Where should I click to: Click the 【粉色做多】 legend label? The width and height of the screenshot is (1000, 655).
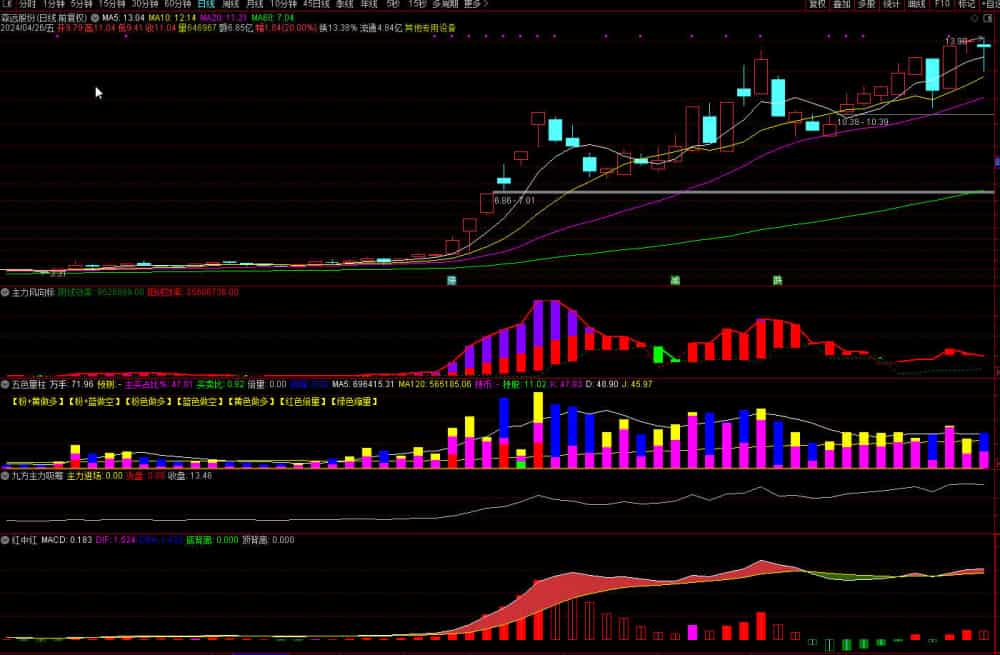[149, 402]
